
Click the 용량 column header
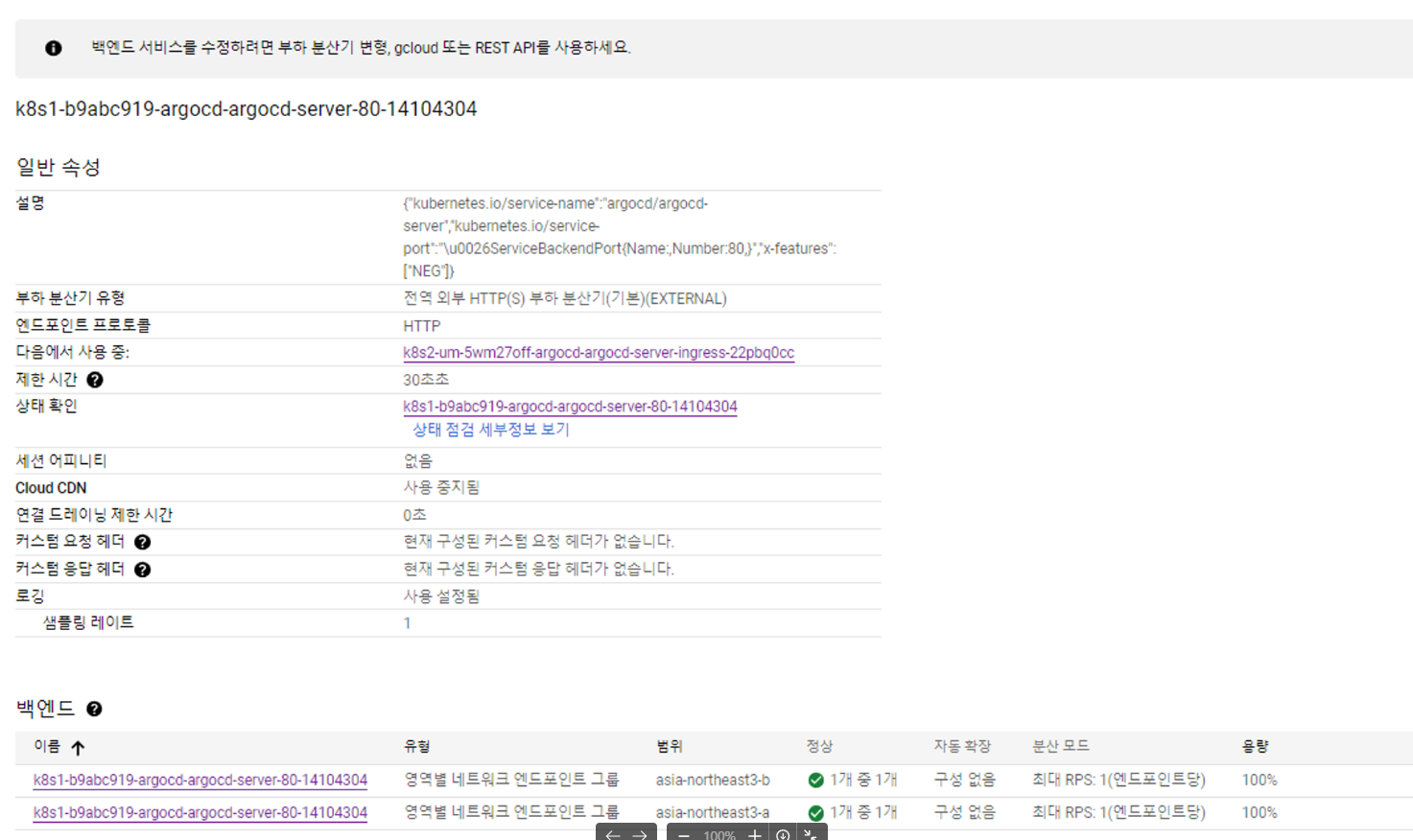[x=1256, y=746]
